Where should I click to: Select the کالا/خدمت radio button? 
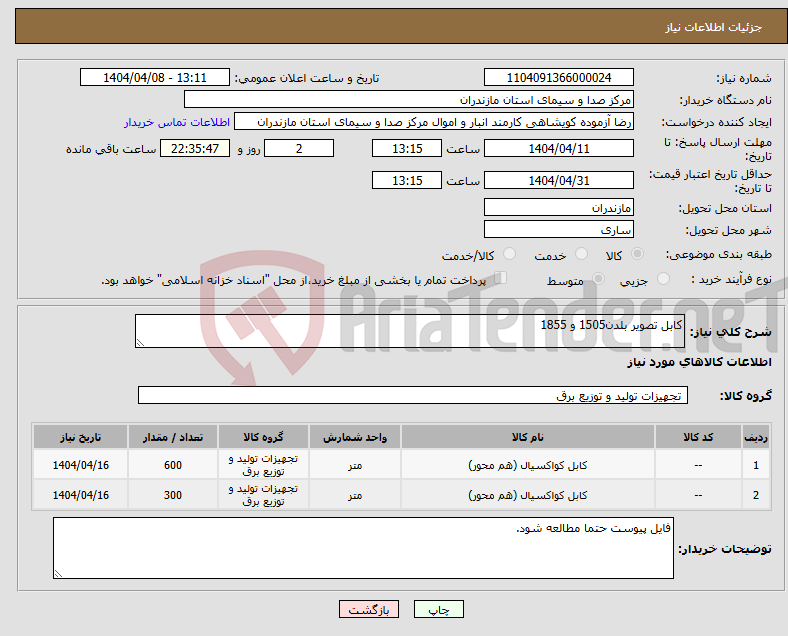[510, 254]
